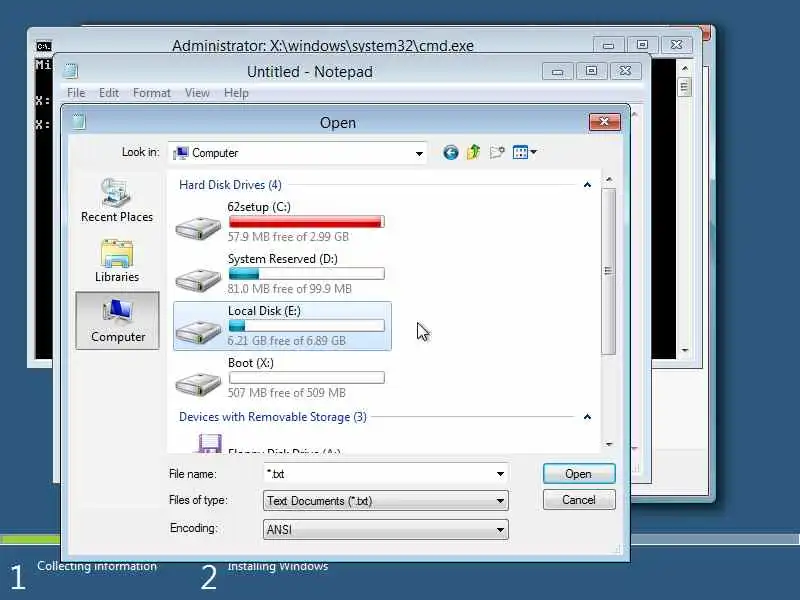Go up one level with the folder-up icon
Viewport: 800px width, 600px height.
[x=473, y=152]
